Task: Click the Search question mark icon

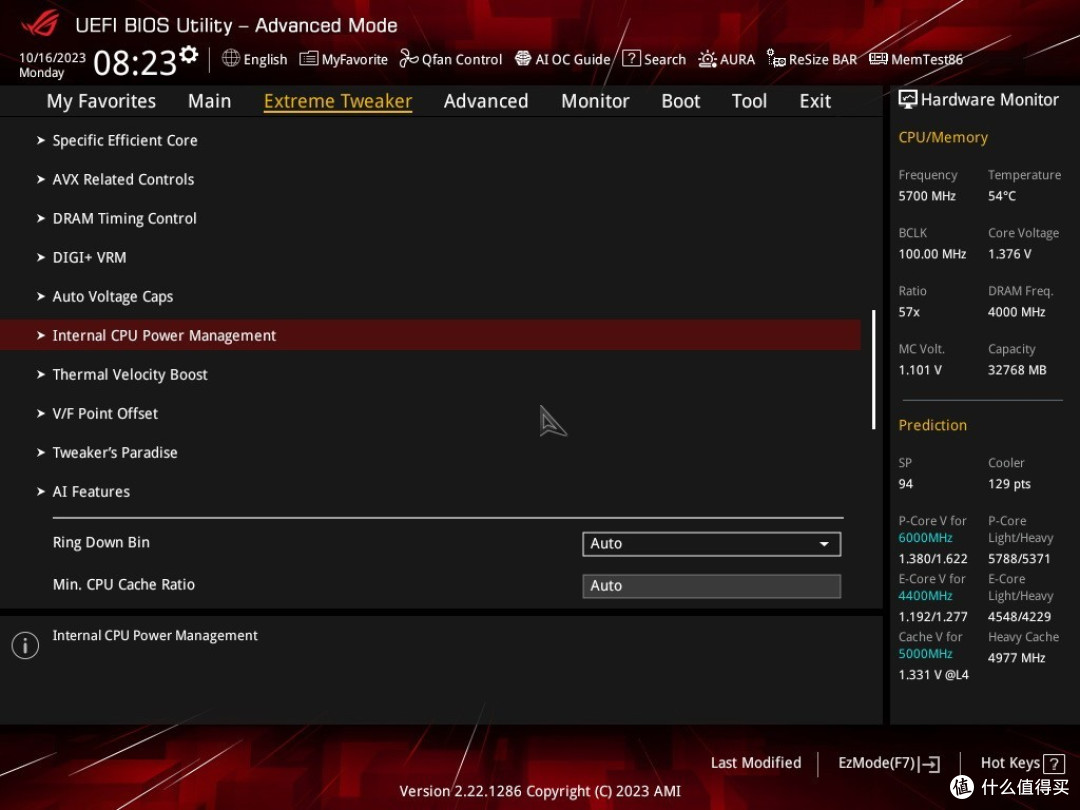Action: [x=631, y=59]
